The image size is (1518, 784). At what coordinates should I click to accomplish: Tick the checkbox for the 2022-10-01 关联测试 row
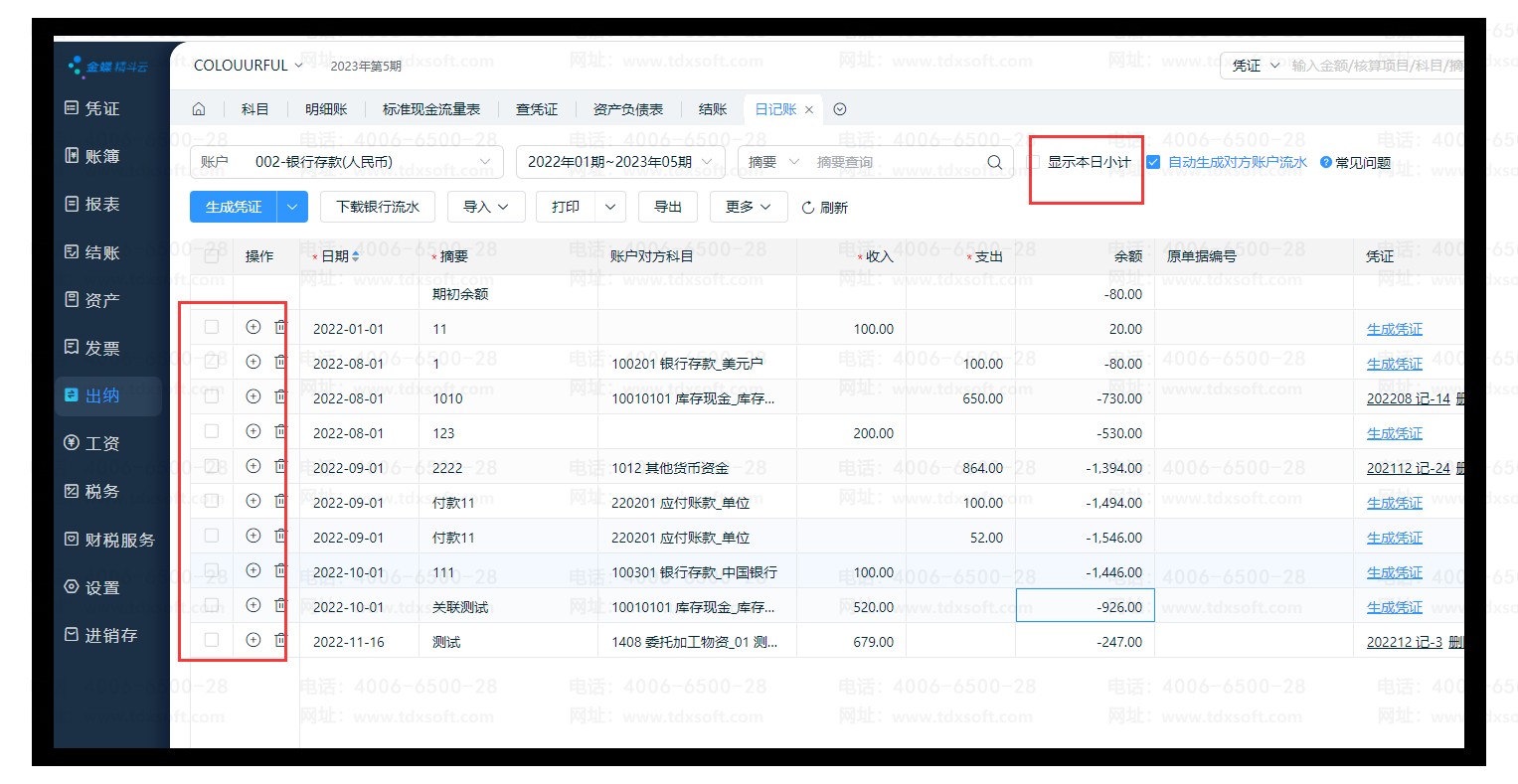tap(211, 605)
